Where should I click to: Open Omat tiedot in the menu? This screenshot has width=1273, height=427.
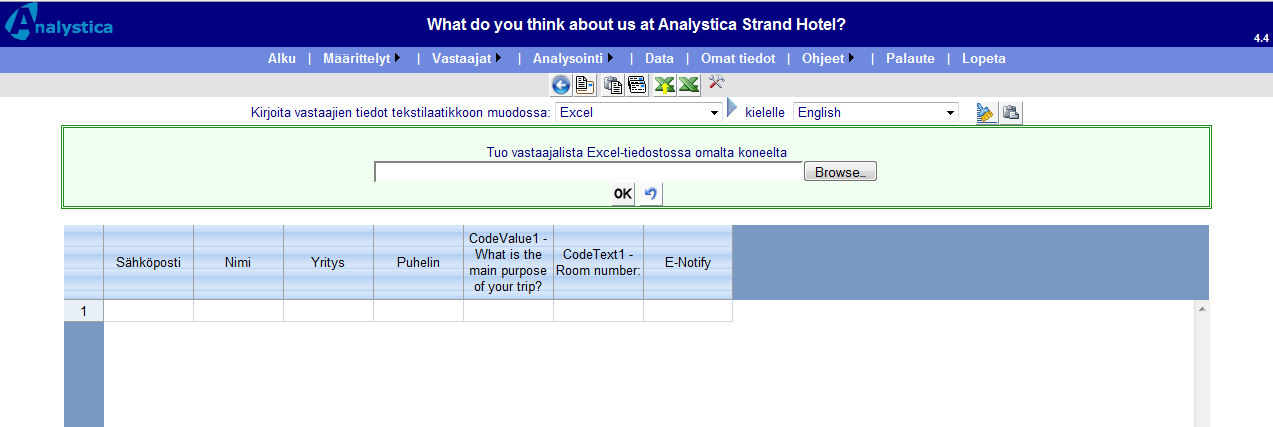(738, 58)
